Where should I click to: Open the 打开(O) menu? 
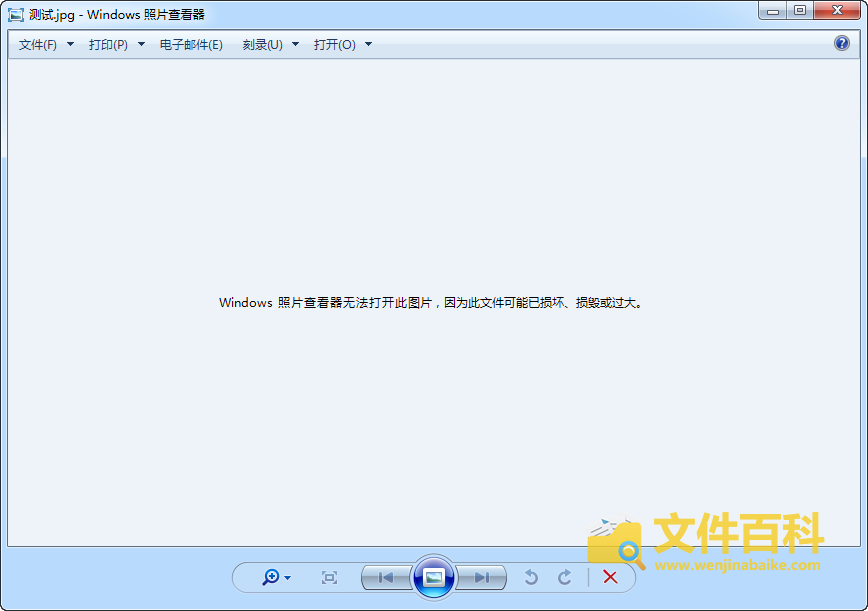pyautogui.click(x=334, y=44)
